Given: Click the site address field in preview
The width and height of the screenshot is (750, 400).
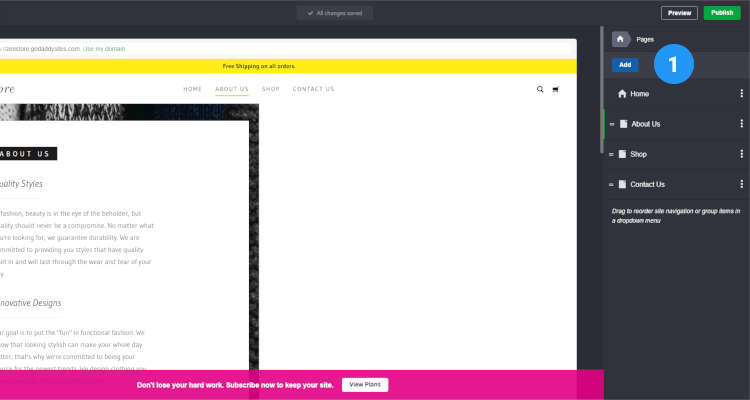Looking at the screenshot, I should (287, 49).
